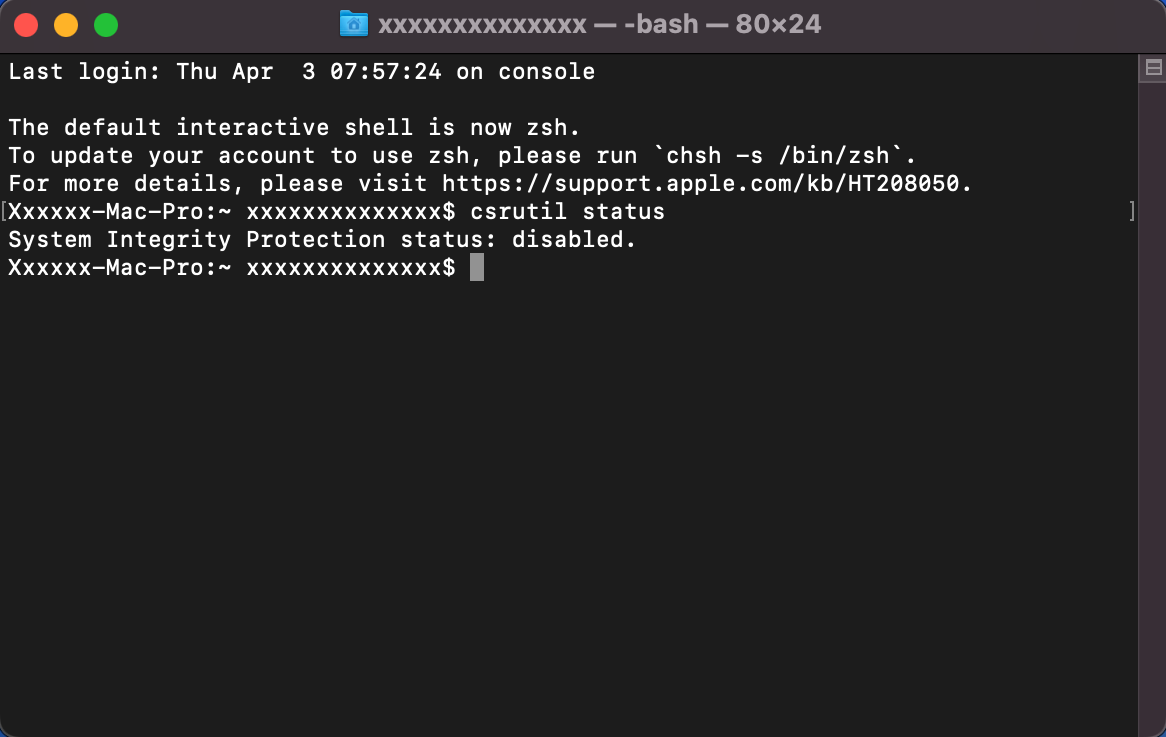This screenshot has height=737, width=1166.
Task: Click the `chsh -s /bin/zsh` command text
Action: coord(778,155)
